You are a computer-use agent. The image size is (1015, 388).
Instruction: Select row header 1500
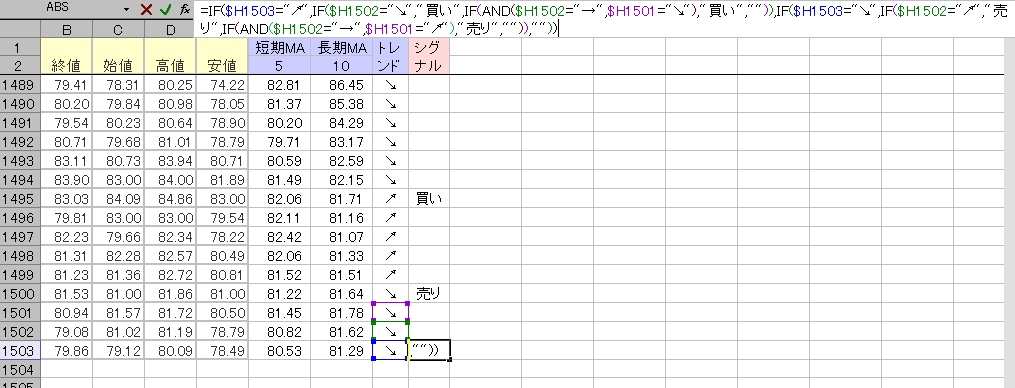click(x=20, y=293)
